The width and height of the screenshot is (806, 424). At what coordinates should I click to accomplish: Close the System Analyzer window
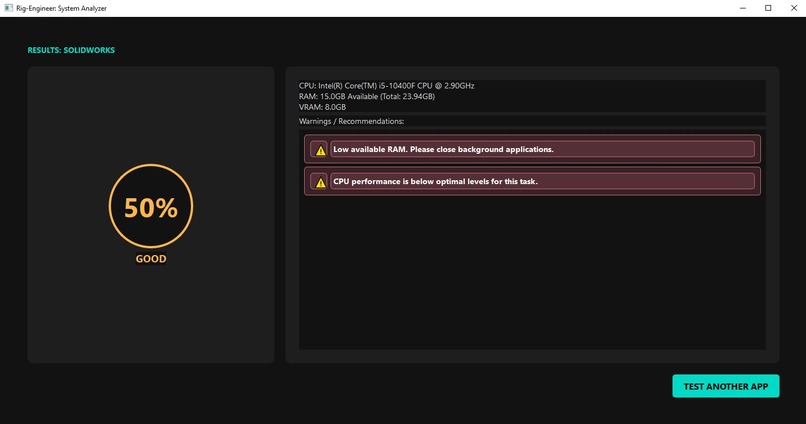[793, 8]
